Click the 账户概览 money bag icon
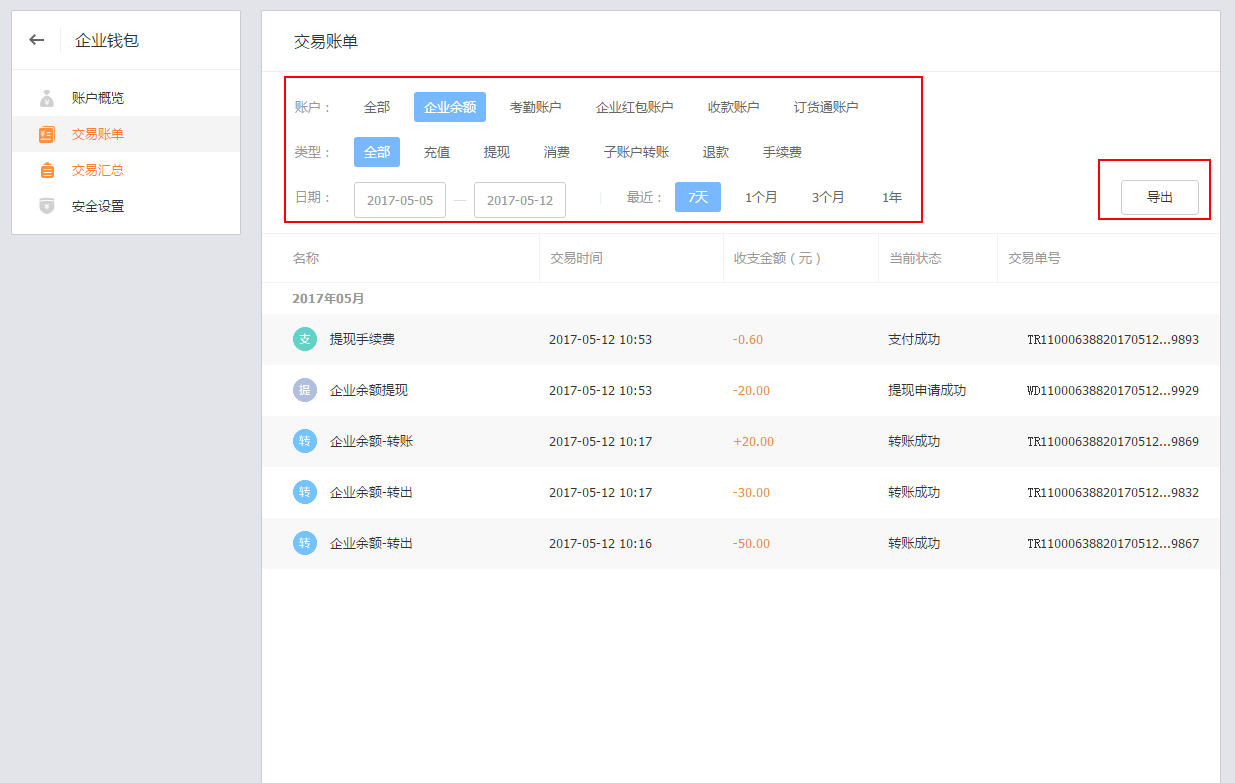Viewport: 1235px width, 783px height. click(47, 98)
